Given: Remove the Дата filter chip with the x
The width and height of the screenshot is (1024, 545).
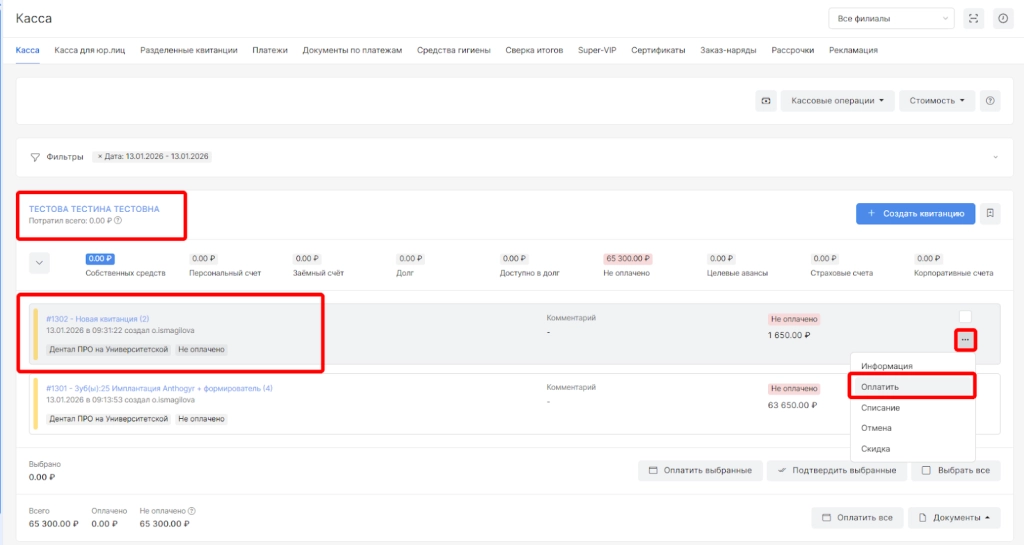Looking at the screenshot, I should 100,157.
